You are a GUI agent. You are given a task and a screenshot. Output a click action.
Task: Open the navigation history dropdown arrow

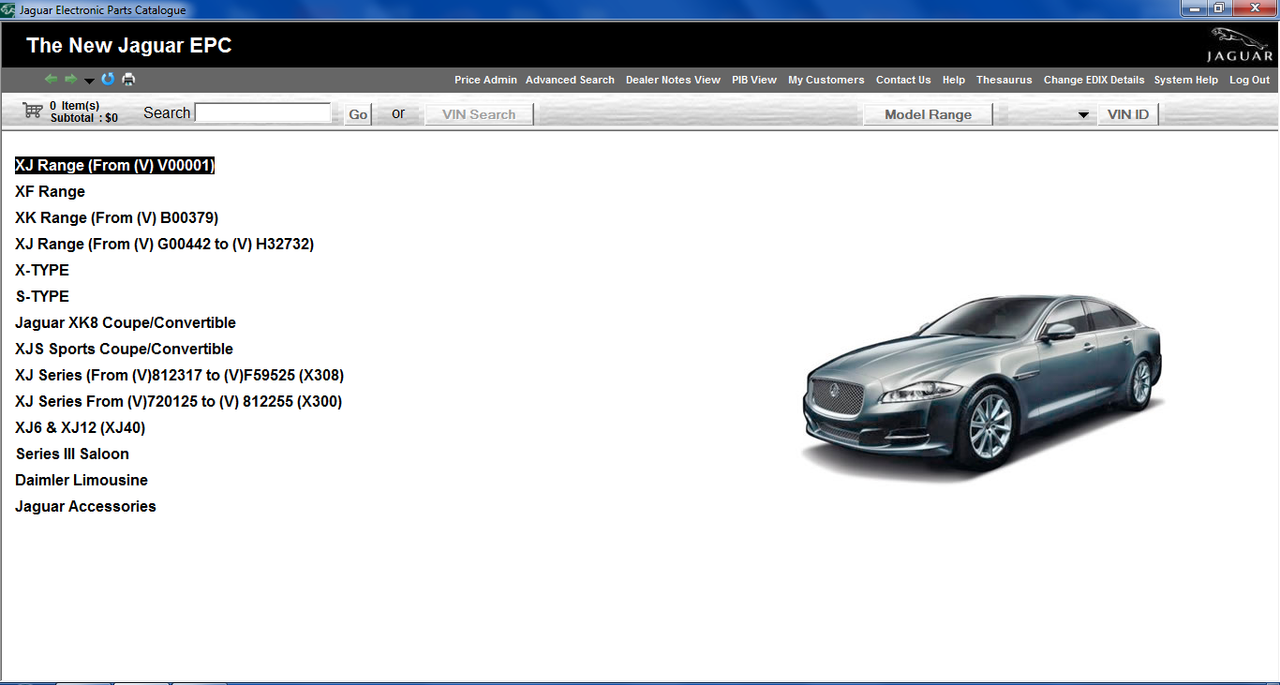point(89,81)
